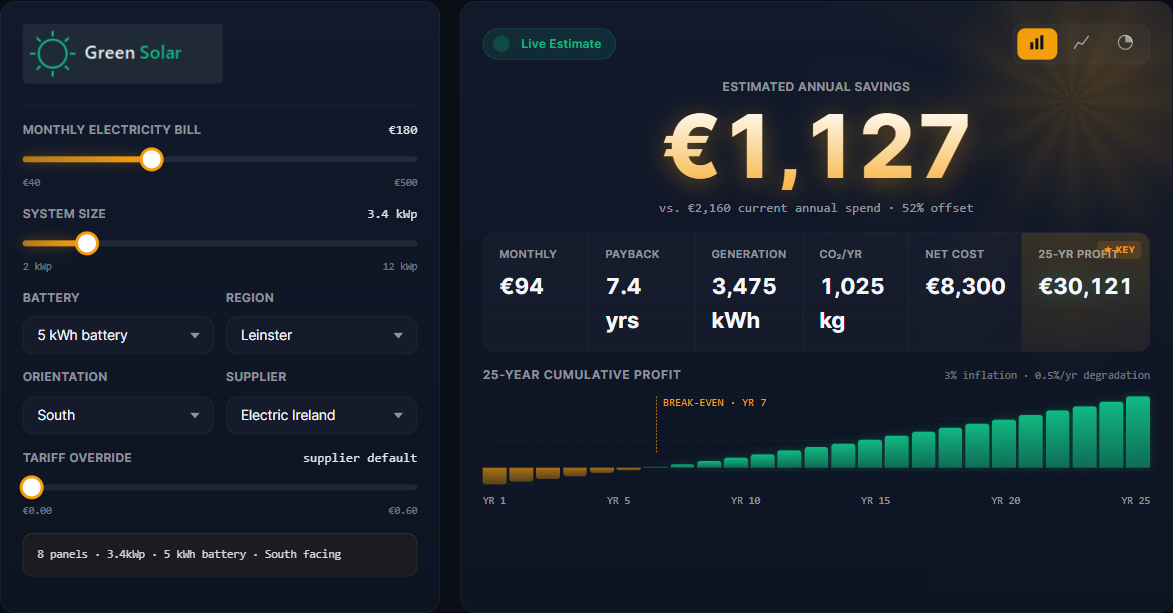Click the monthly electricity bill slider handle
Screen dimensions: 1173x614
click(152, 159)
